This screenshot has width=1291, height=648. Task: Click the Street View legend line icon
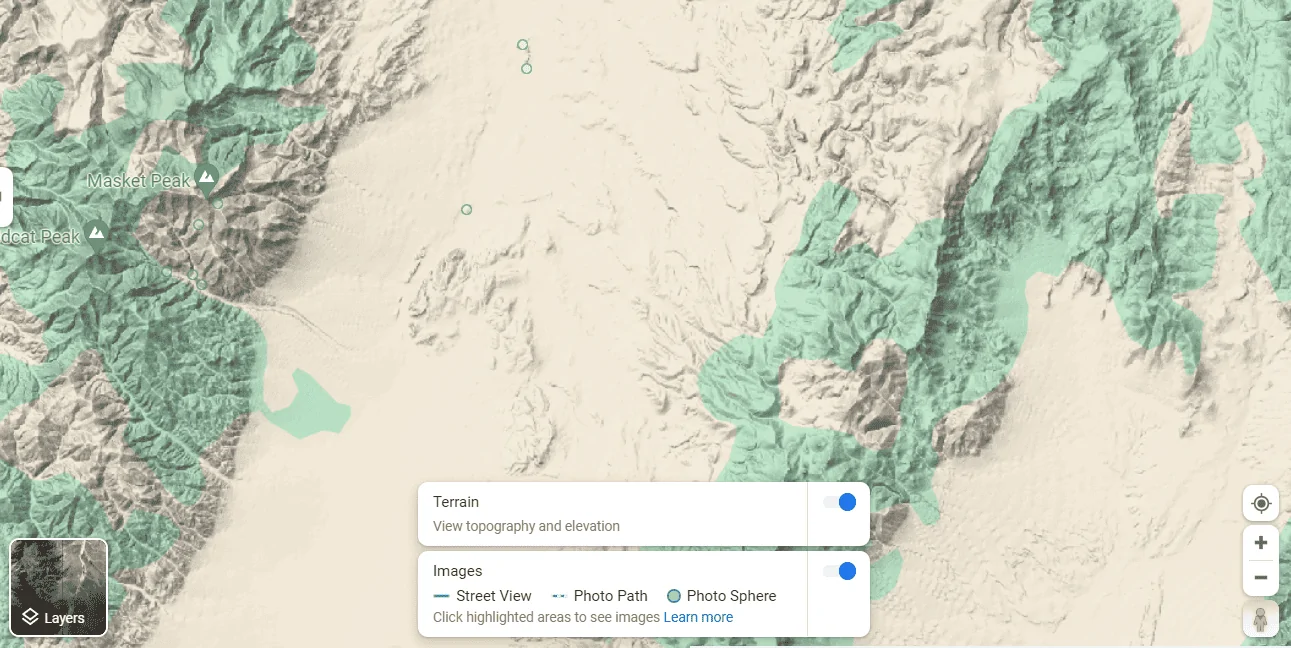point(441,596)
